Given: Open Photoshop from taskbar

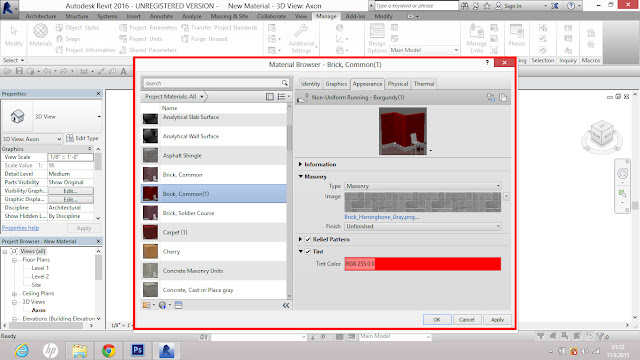Looking at the screenshot, I should click(138, 350).
